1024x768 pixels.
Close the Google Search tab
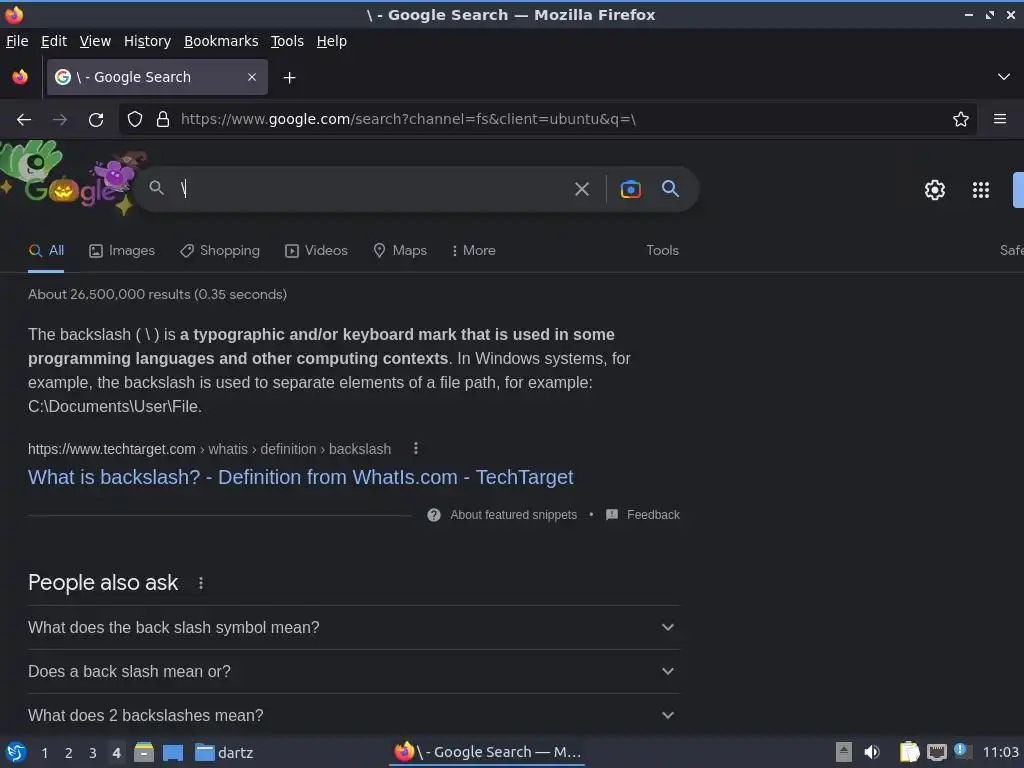(252, 77)
